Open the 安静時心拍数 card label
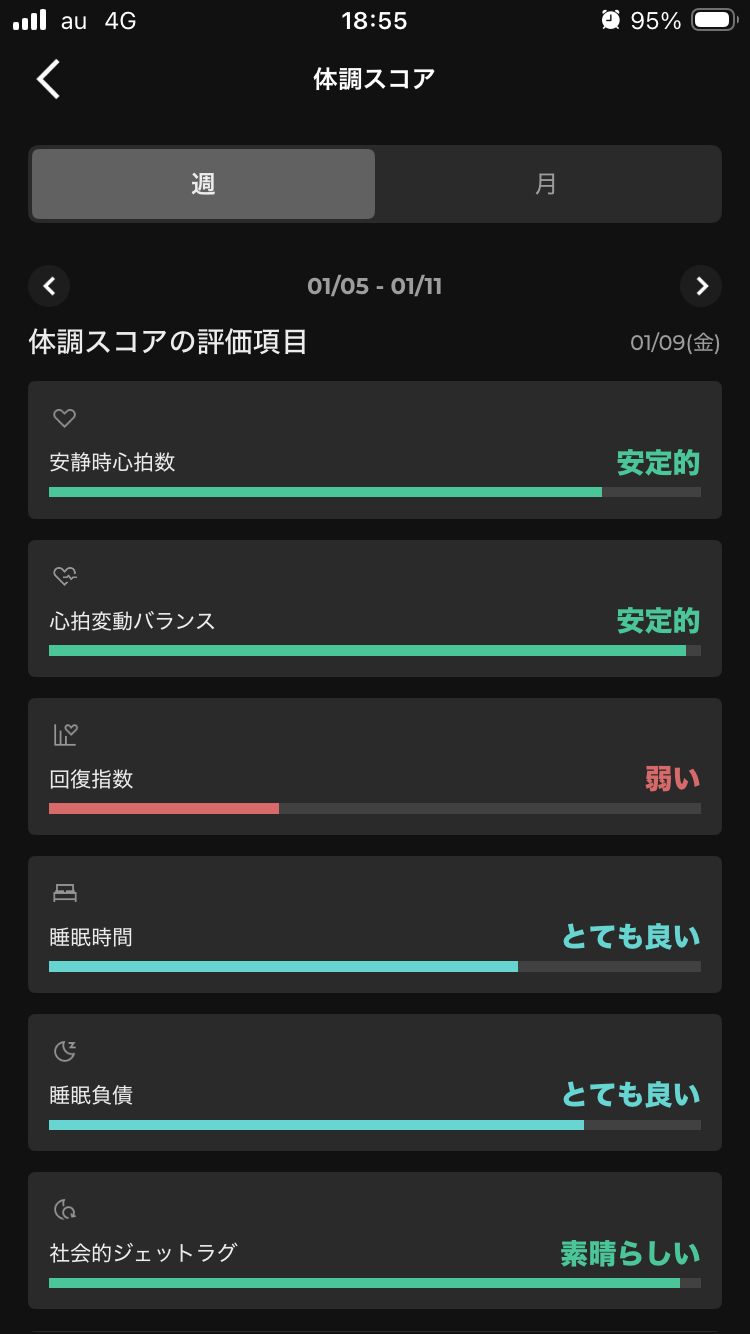The width and height of the screenshot is (750, 1334). 112,462
